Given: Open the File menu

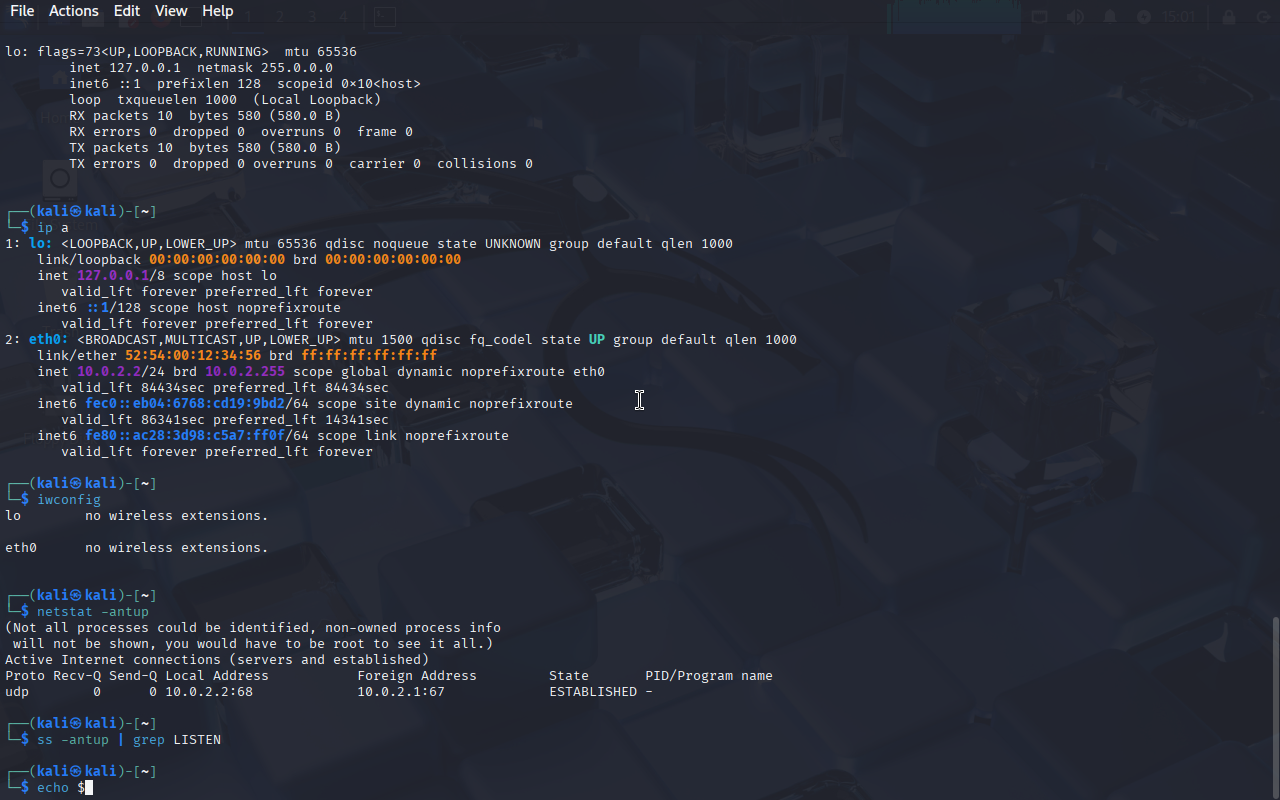Looking at the screenshot, I should [22, 11].
